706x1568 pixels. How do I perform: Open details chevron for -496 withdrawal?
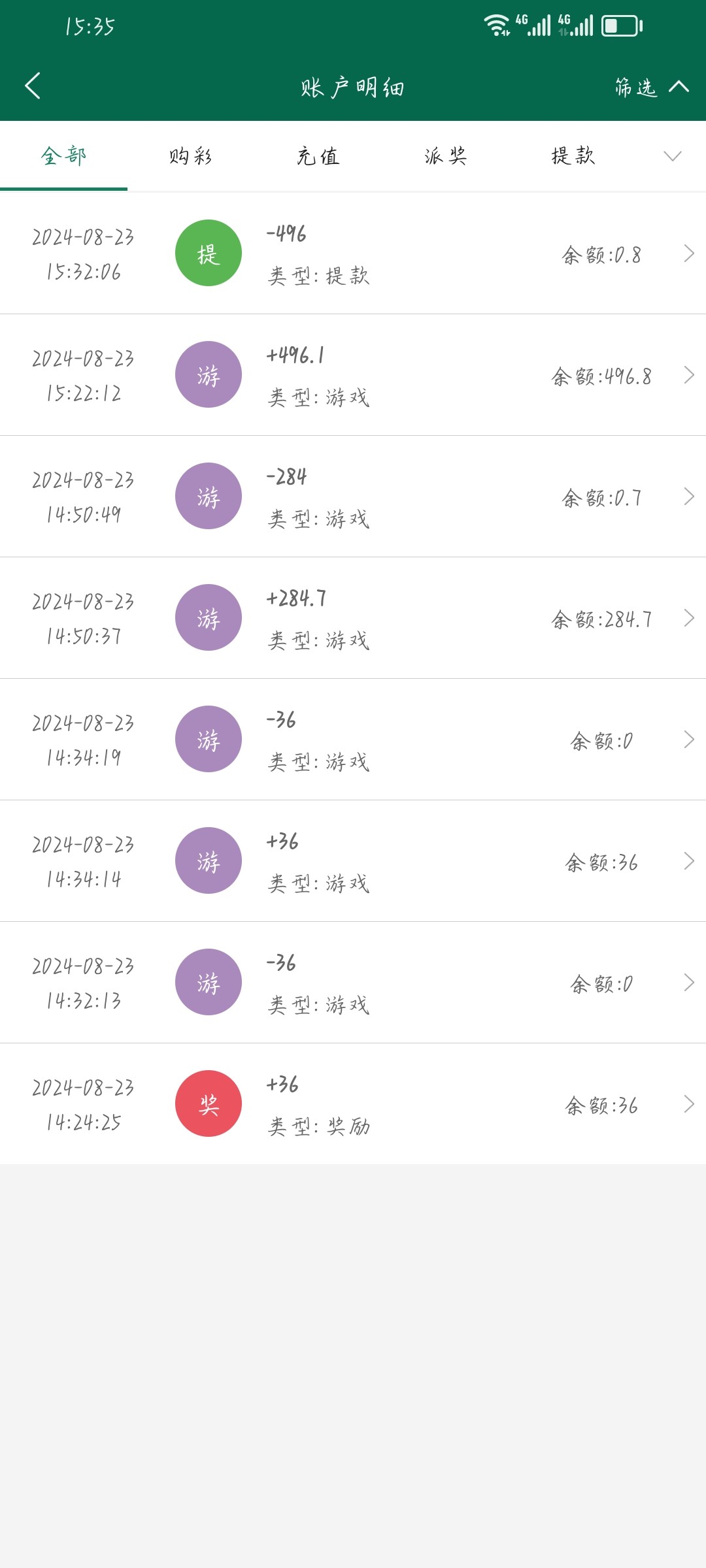coord(688,253)
